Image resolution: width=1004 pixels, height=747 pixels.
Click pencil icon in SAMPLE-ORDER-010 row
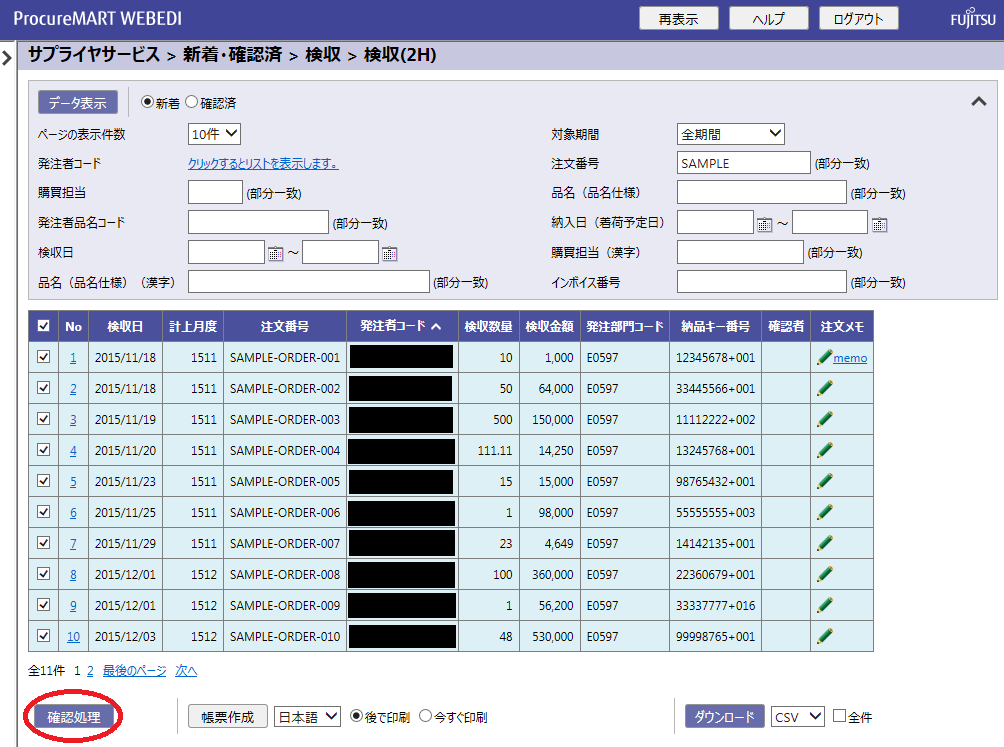pos(825,636)
